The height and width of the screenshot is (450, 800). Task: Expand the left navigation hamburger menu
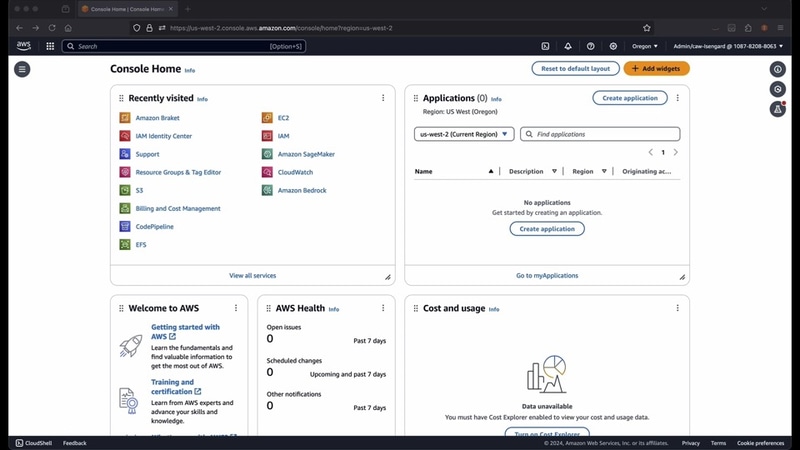tap(22, 69)
